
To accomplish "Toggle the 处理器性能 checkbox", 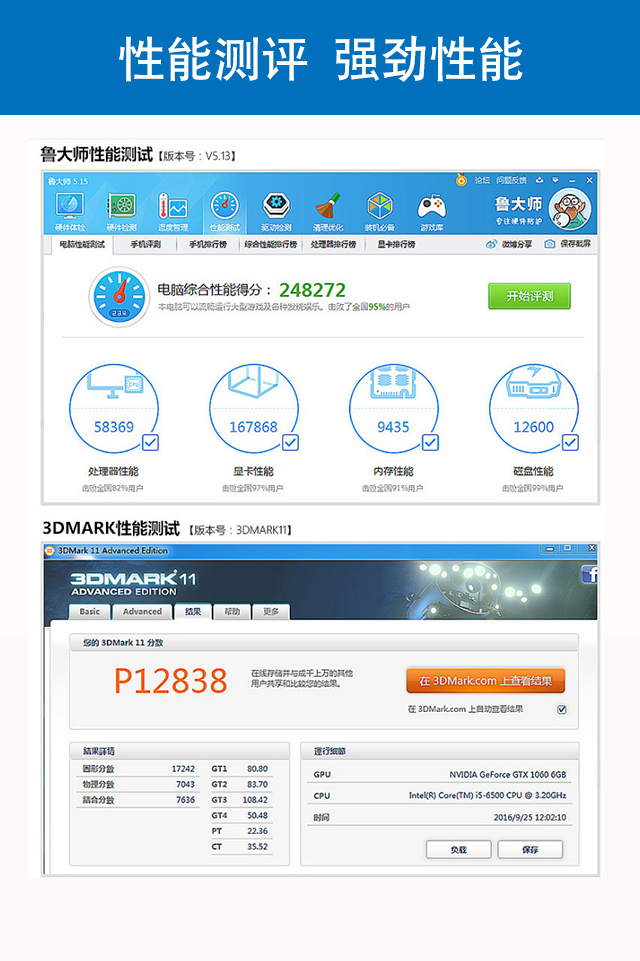I will 150,443.
